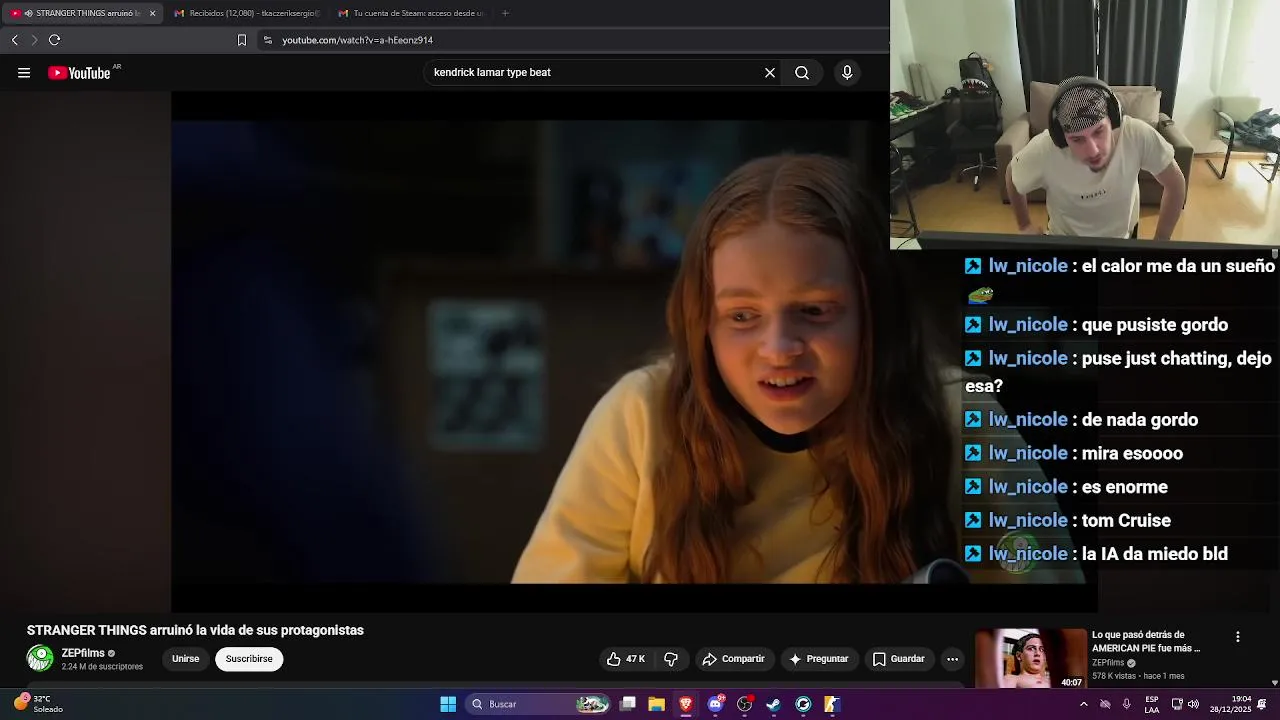Open site settings icon beside the URL
Screen dimensions: 1280x720
(x=267, y=40)
